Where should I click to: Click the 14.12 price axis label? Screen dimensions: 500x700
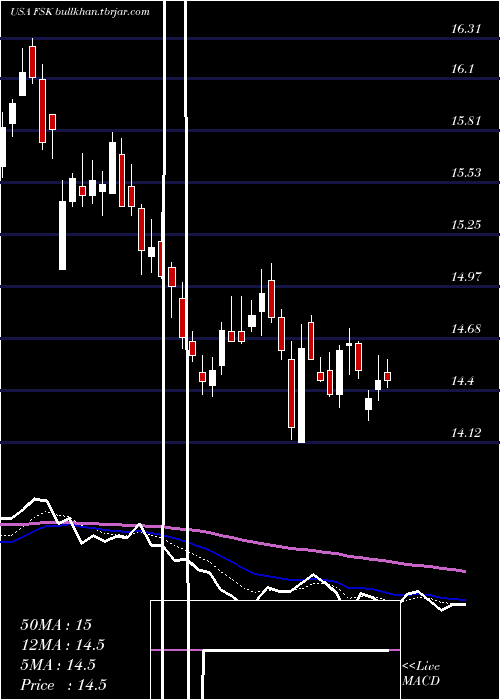[x=466, y=433]
